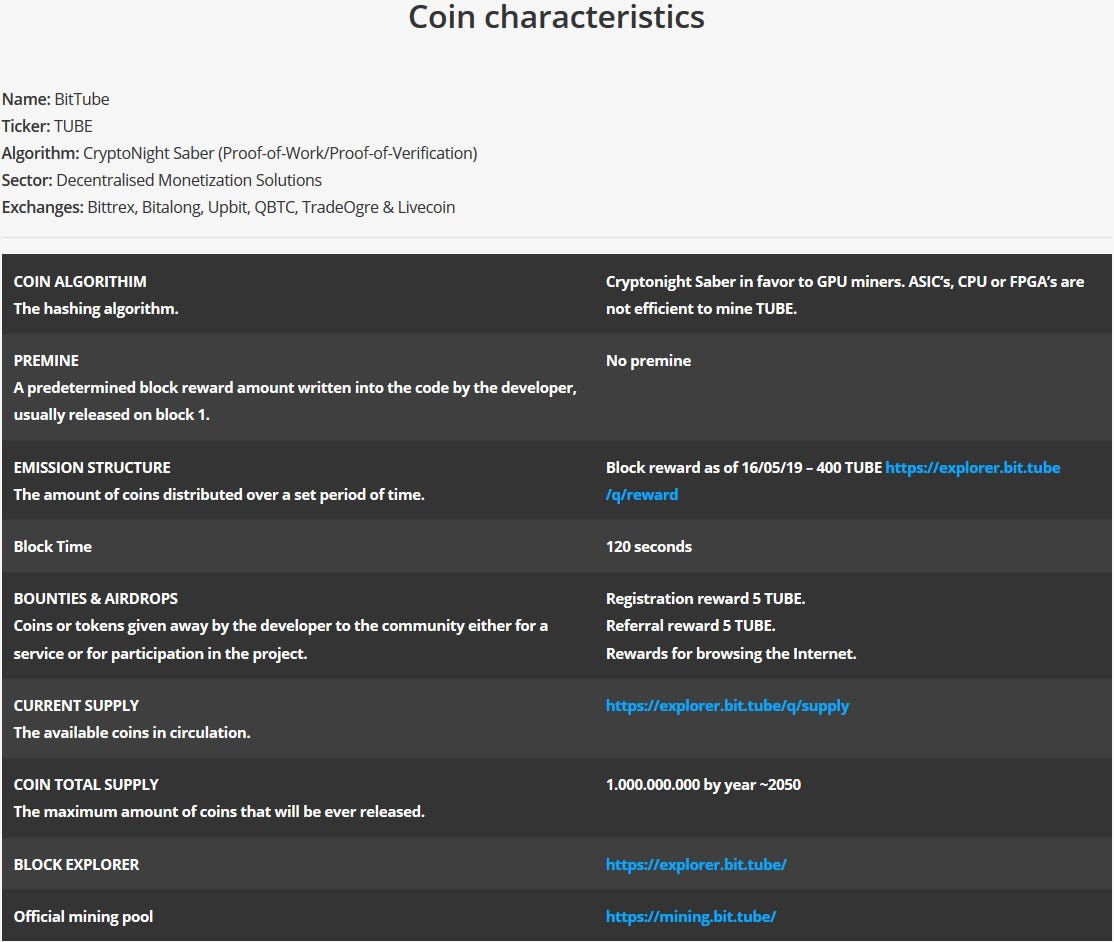The width and height of the screenshot is (1114, 942).
Task: Click the Ticker: TUBE line
Action: click(x=47, y=126)
